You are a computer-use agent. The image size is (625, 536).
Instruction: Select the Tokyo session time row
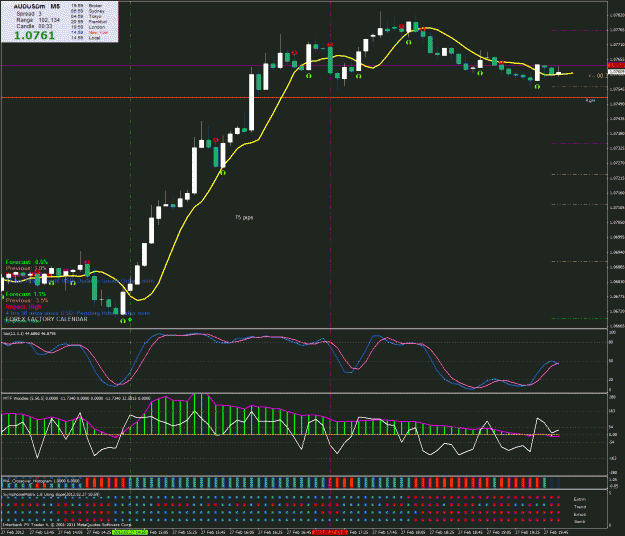point(87,16)
